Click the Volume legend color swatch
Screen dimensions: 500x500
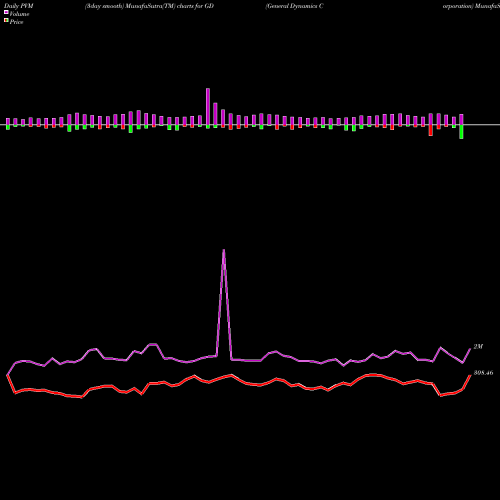pyautogui.click(x=6, y=12)
